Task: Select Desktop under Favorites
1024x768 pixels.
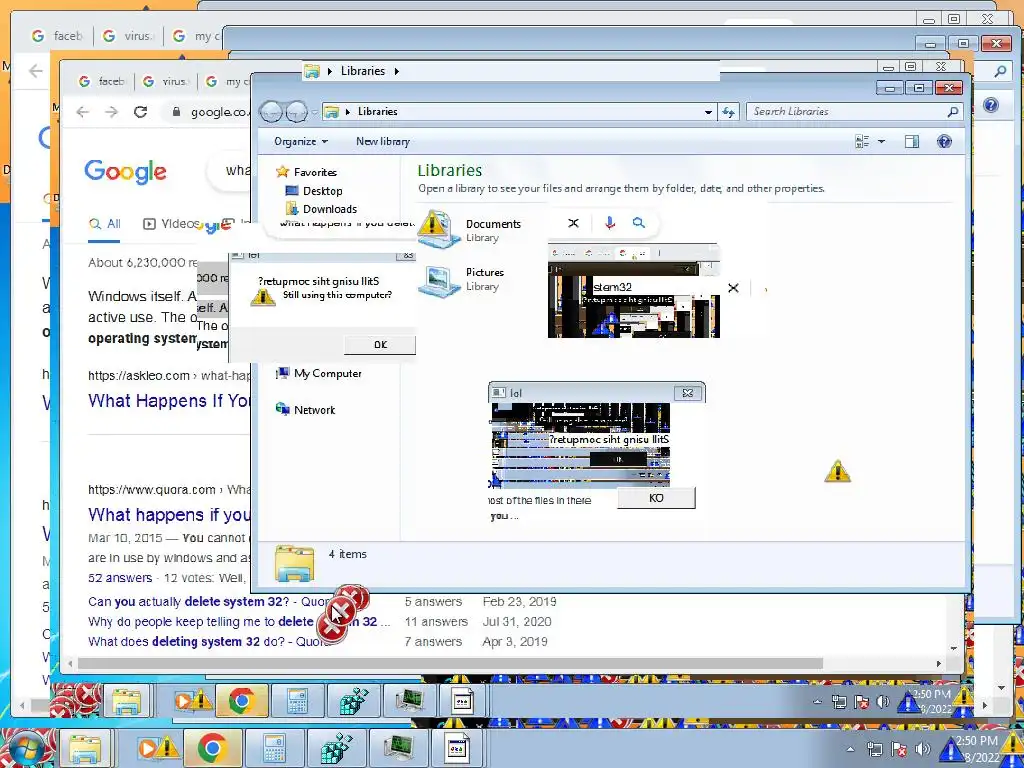Action: click(x=314, y=191)
